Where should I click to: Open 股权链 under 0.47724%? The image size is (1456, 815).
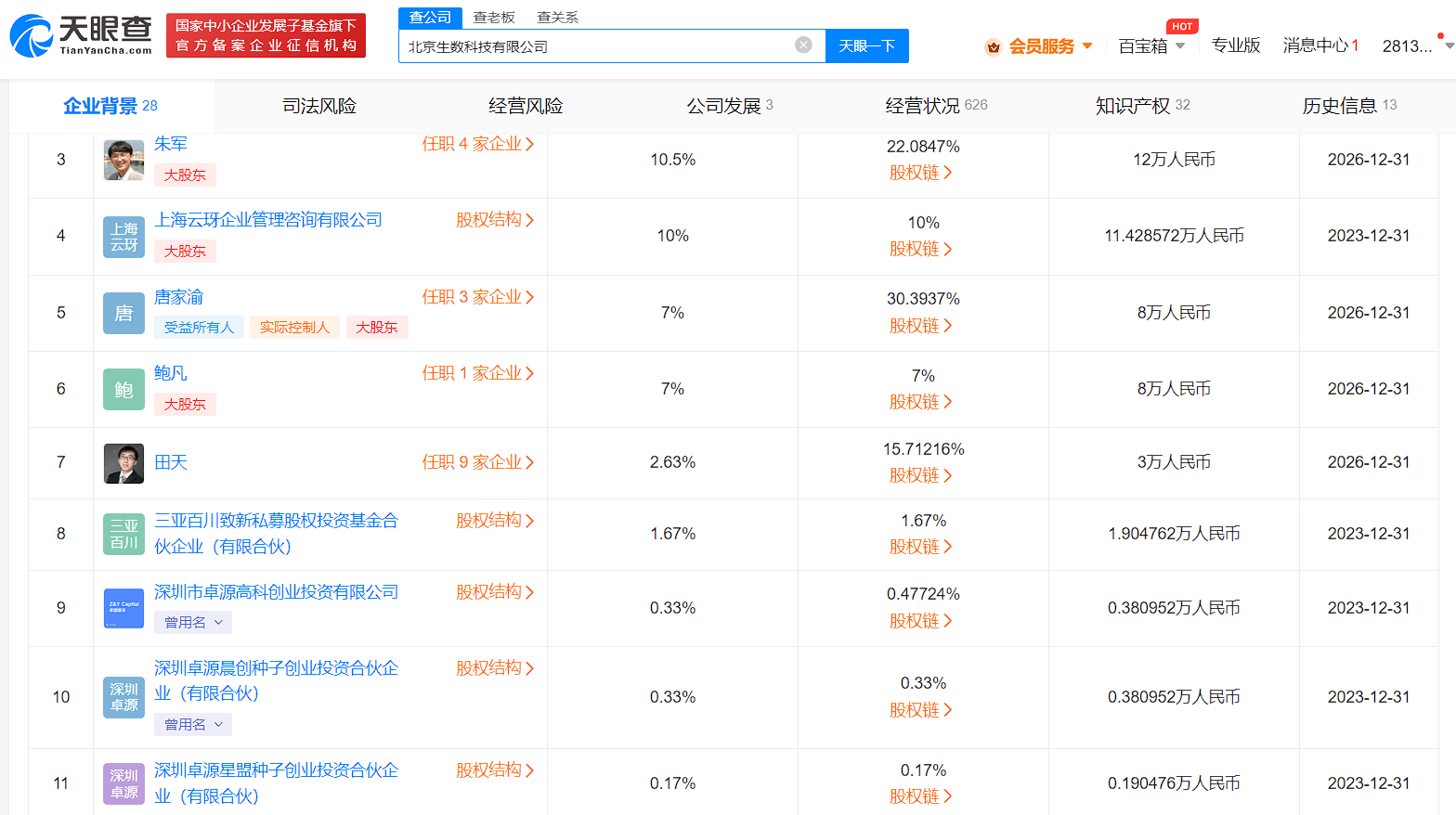(x=921, y=621)
